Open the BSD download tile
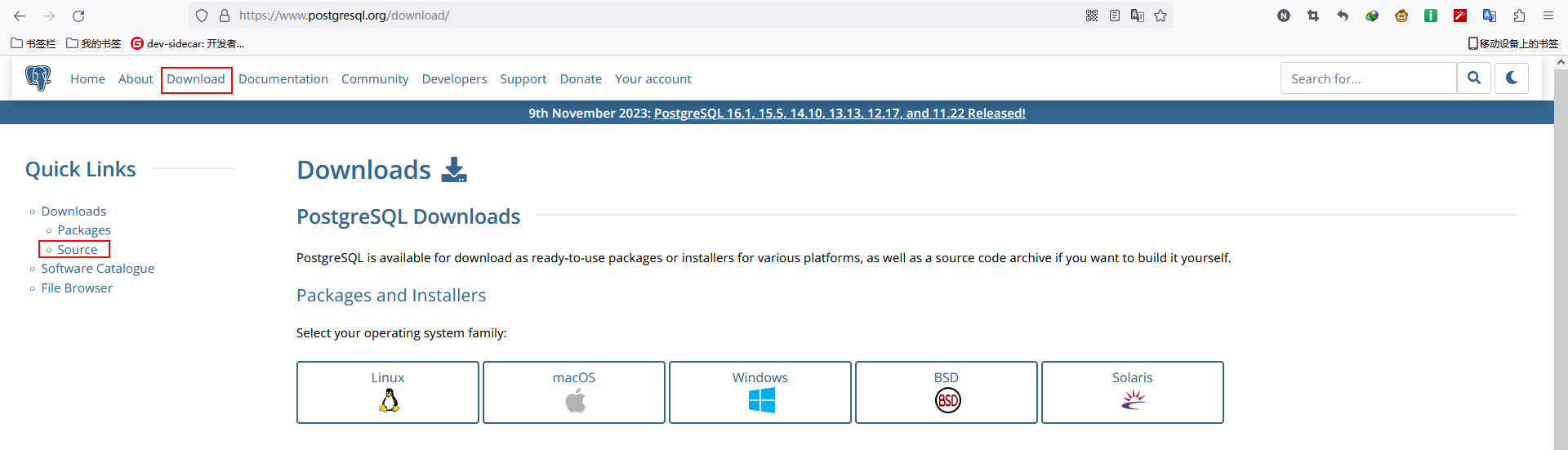1568x450 pixels. pyautogui.click(x=947, y=392)
